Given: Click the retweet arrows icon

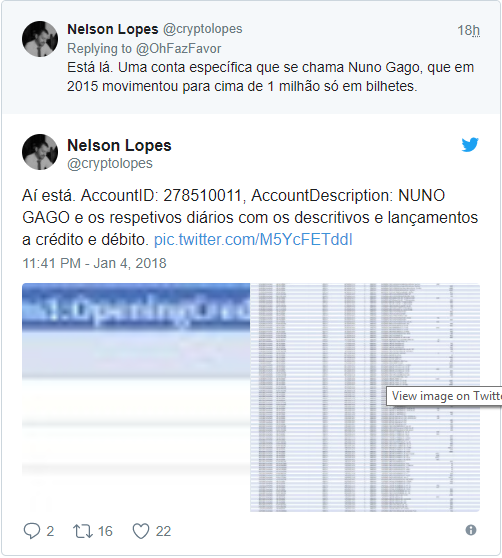Looking at the screenshot, I should pyautogui.click(x=83, y=531).
